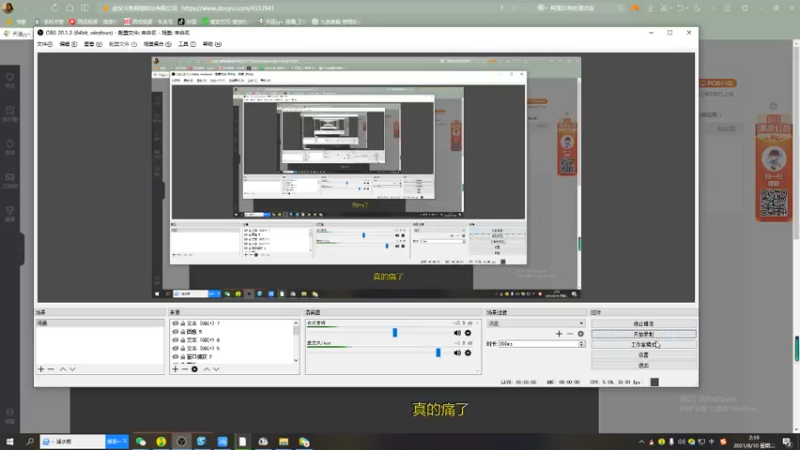This screenshot has width=800, height=450.
Task: Click the 开始录制 start recording button
Action: pos(643,334)
